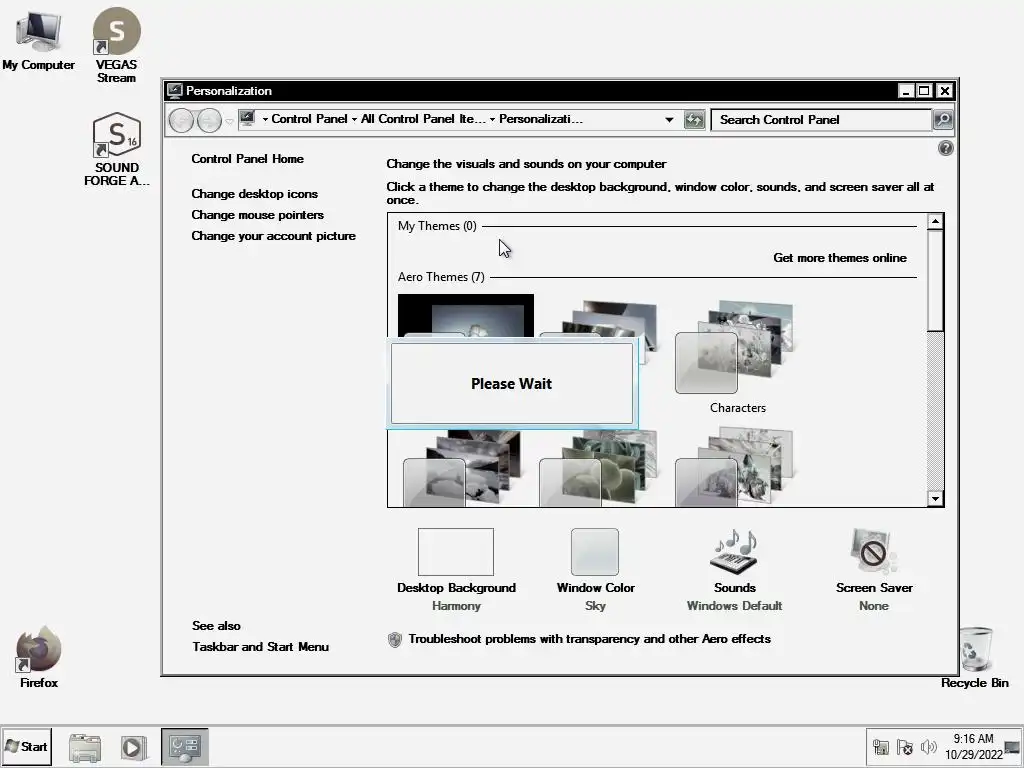The height and width of the screenshot is (768, 1024).
Task: Click the Aero Themes (7) header
Action: pos(441,277)
